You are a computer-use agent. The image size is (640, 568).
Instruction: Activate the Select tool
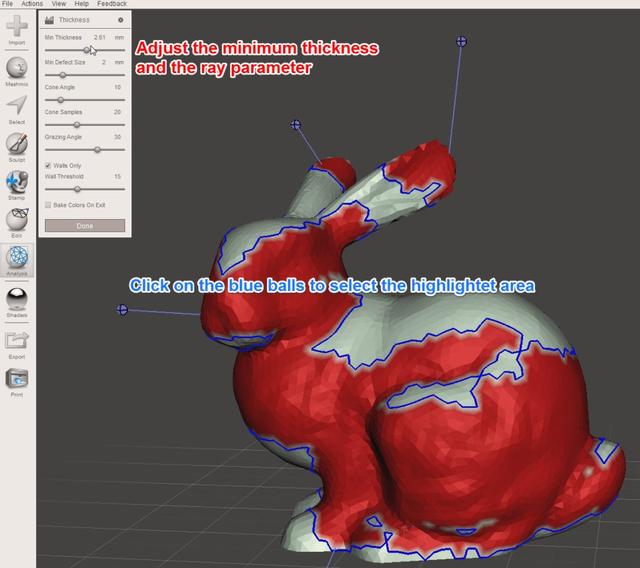pyautogui.click(x=17, y=105)
